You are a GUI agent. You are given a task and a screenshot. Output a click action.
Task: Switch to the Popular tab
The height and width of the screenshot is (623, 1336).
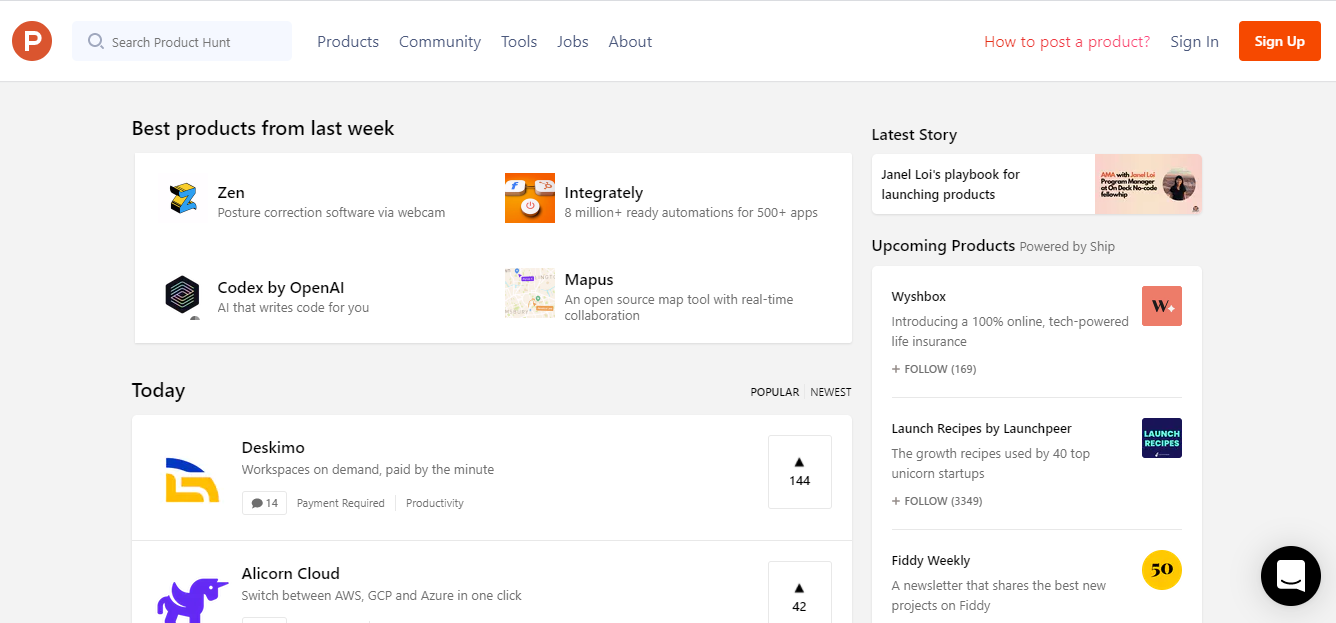[775, 392]
